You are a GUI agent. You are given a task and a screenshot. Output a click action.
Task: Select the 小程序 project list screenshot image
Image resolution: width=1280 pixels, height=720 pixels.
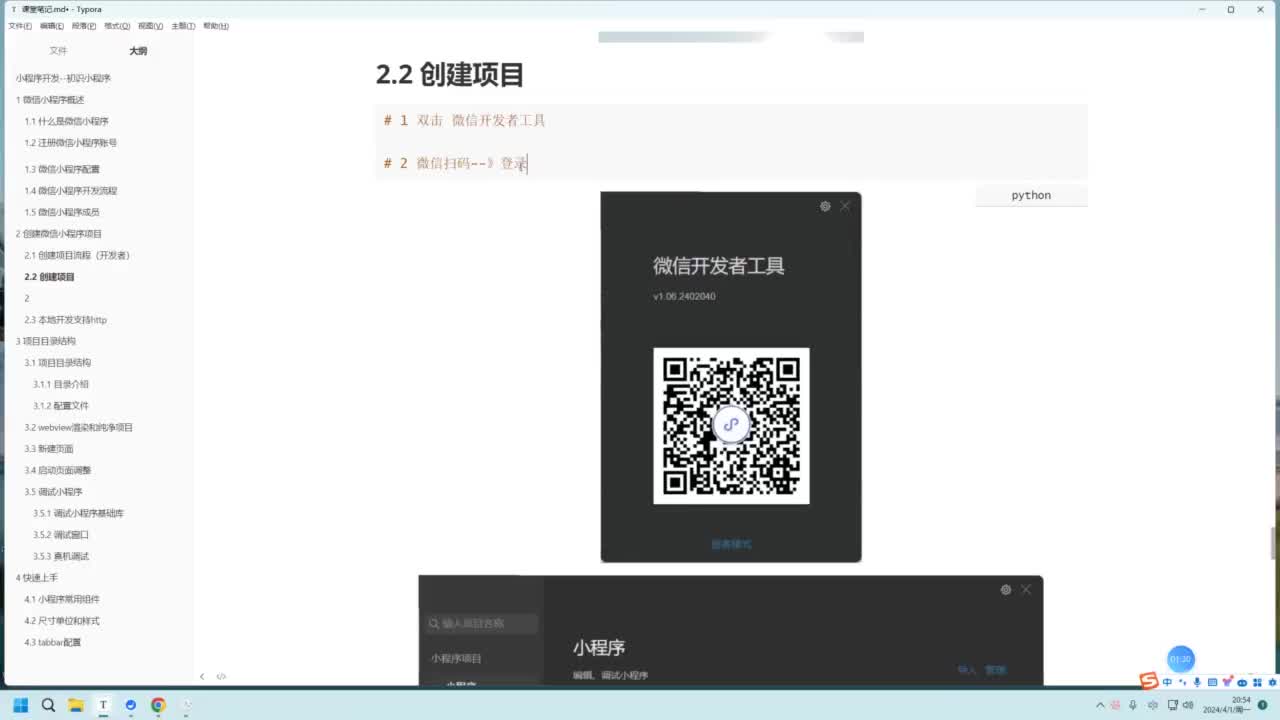tap(731, 631)
